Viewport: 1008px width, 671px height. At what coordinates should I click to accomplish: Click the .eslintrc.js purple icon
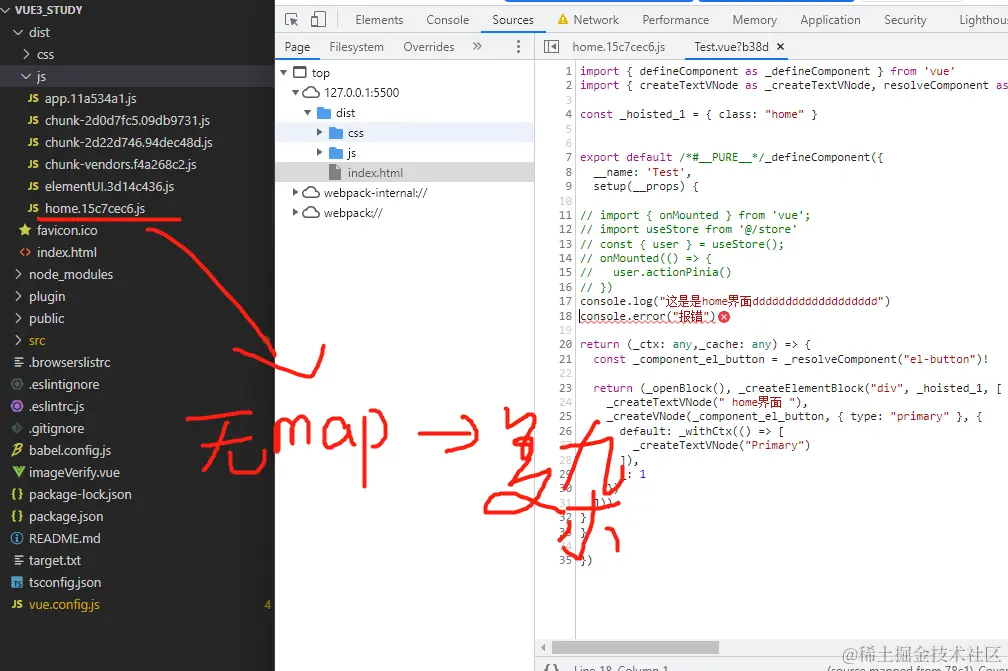pyautogui.click(x=17, y=406)
